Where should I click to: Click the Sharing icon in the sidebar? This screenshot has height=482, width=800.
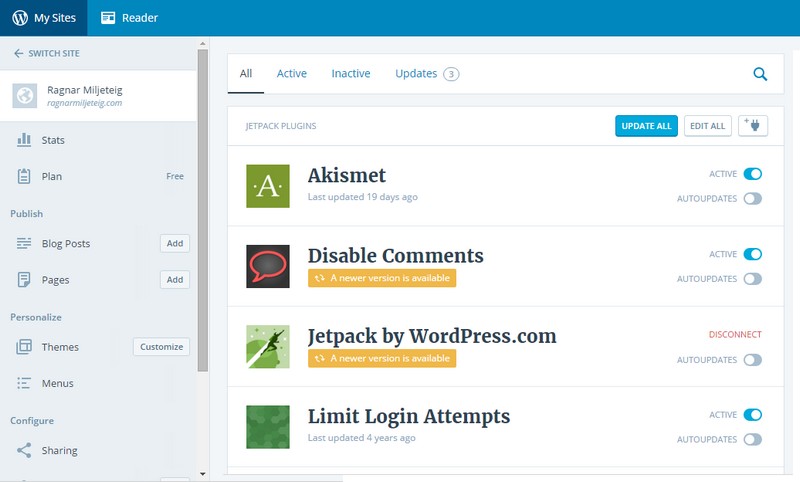[x=24, y=450]
